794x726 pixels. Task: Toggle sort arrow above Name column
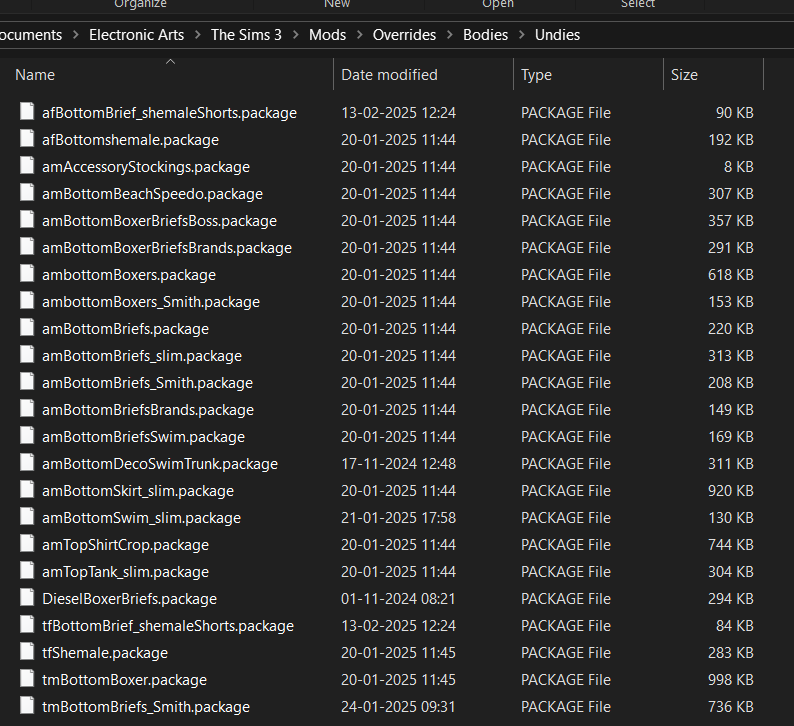pyautogui.click(x=171, y=61)
